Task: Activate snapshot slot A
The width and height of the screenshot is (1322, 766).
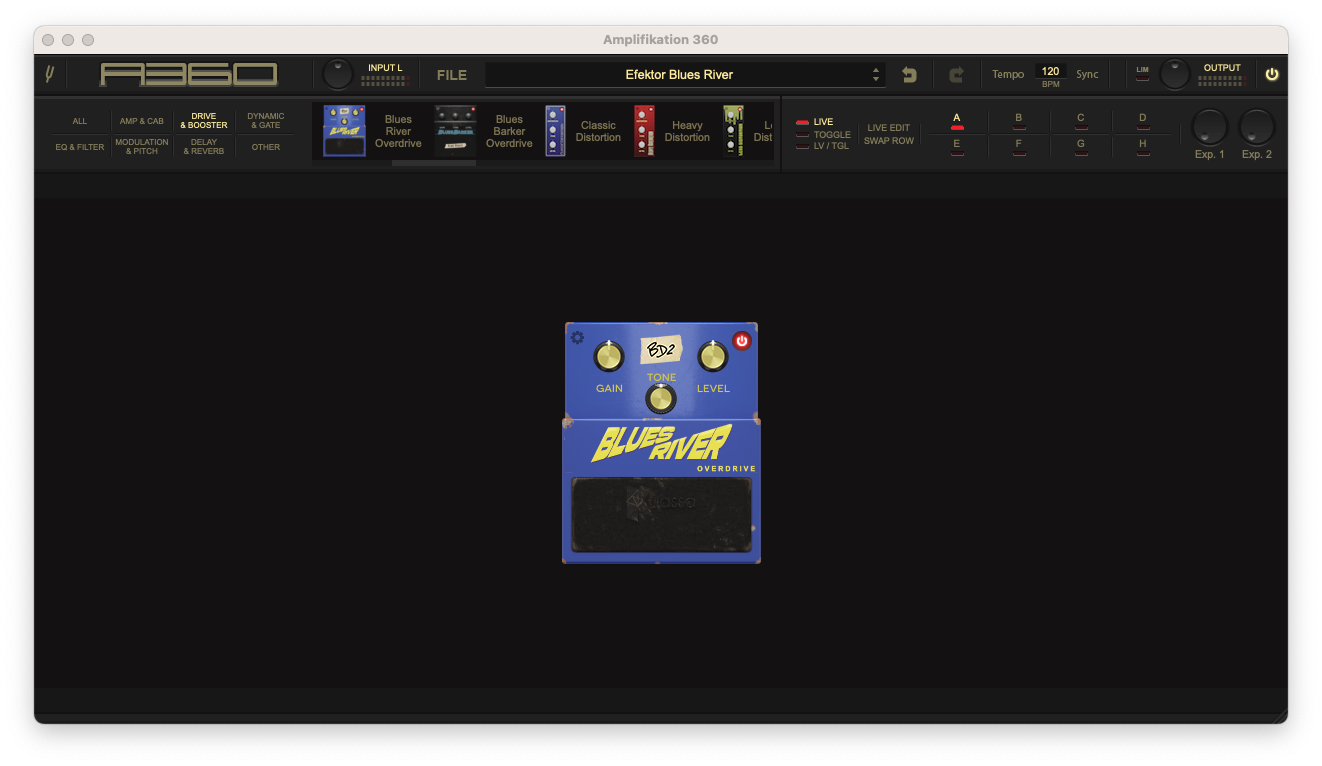Action: 957,120
